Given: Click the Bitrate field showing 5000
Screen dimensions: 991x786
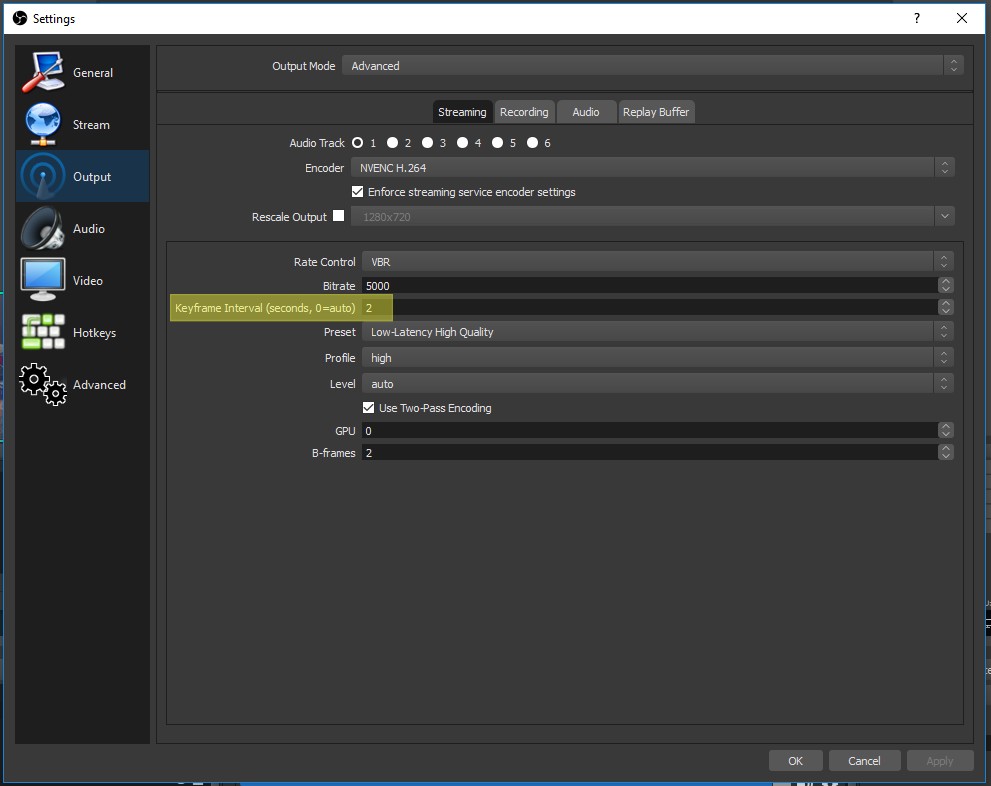Looking at the screenshot, I should 650,286.
